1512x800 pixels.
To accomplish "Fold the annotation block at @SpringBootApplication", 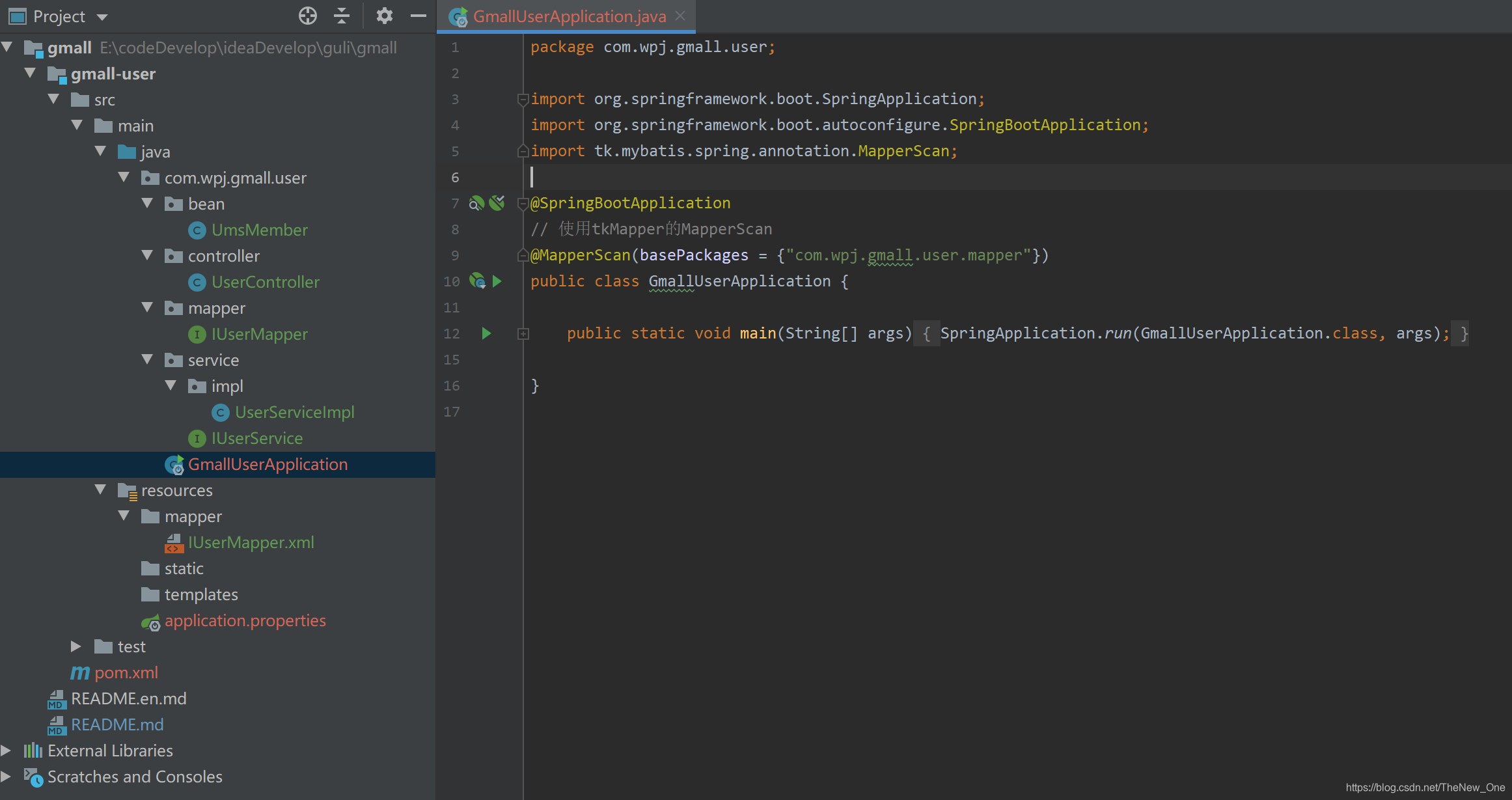I will [522, 203].
